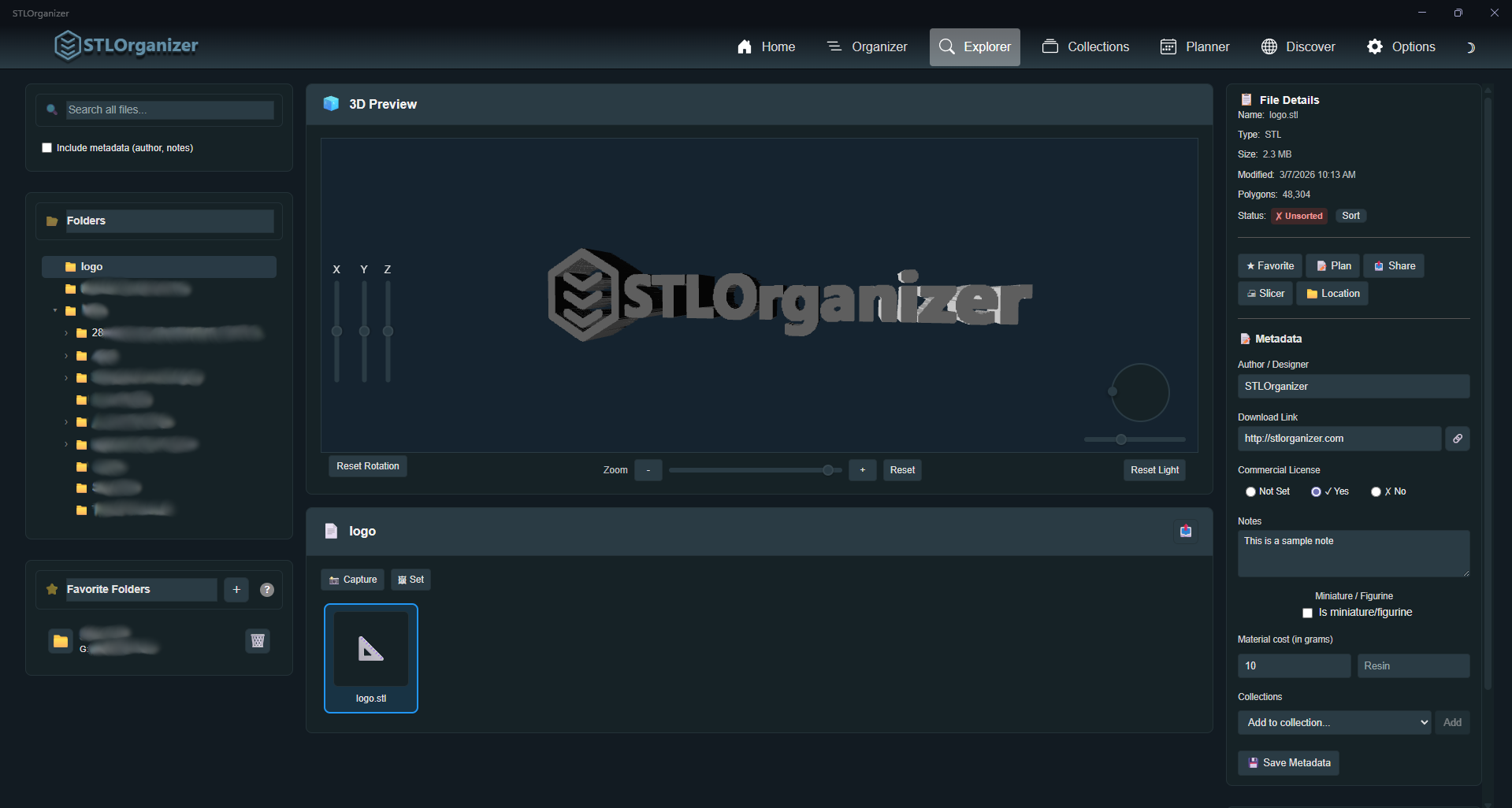1512x808 pixels.
Task: Select the No commercial license option
Action: point(1376,491)
